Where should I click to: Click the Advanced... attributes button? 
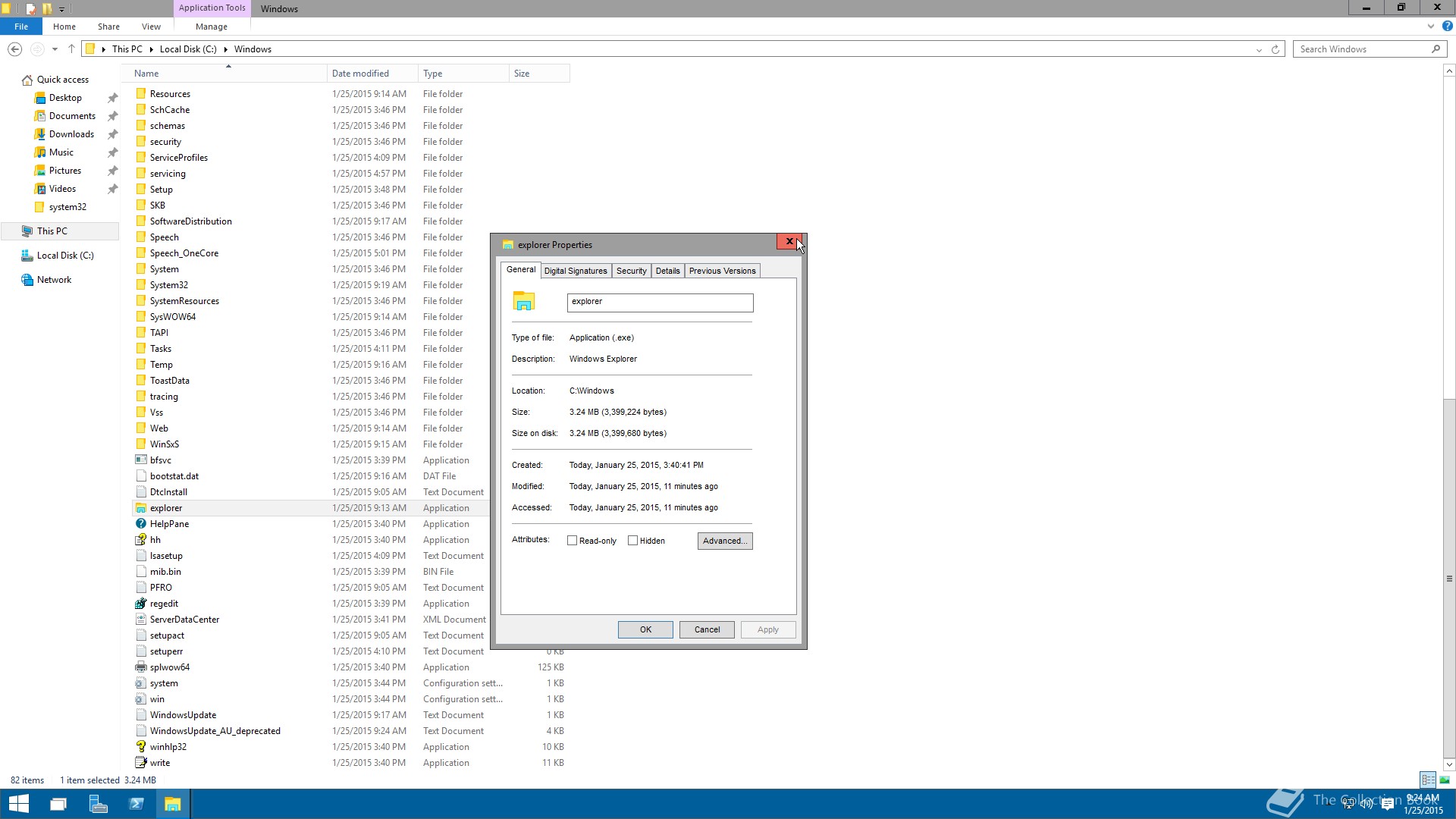pos(725,541)
